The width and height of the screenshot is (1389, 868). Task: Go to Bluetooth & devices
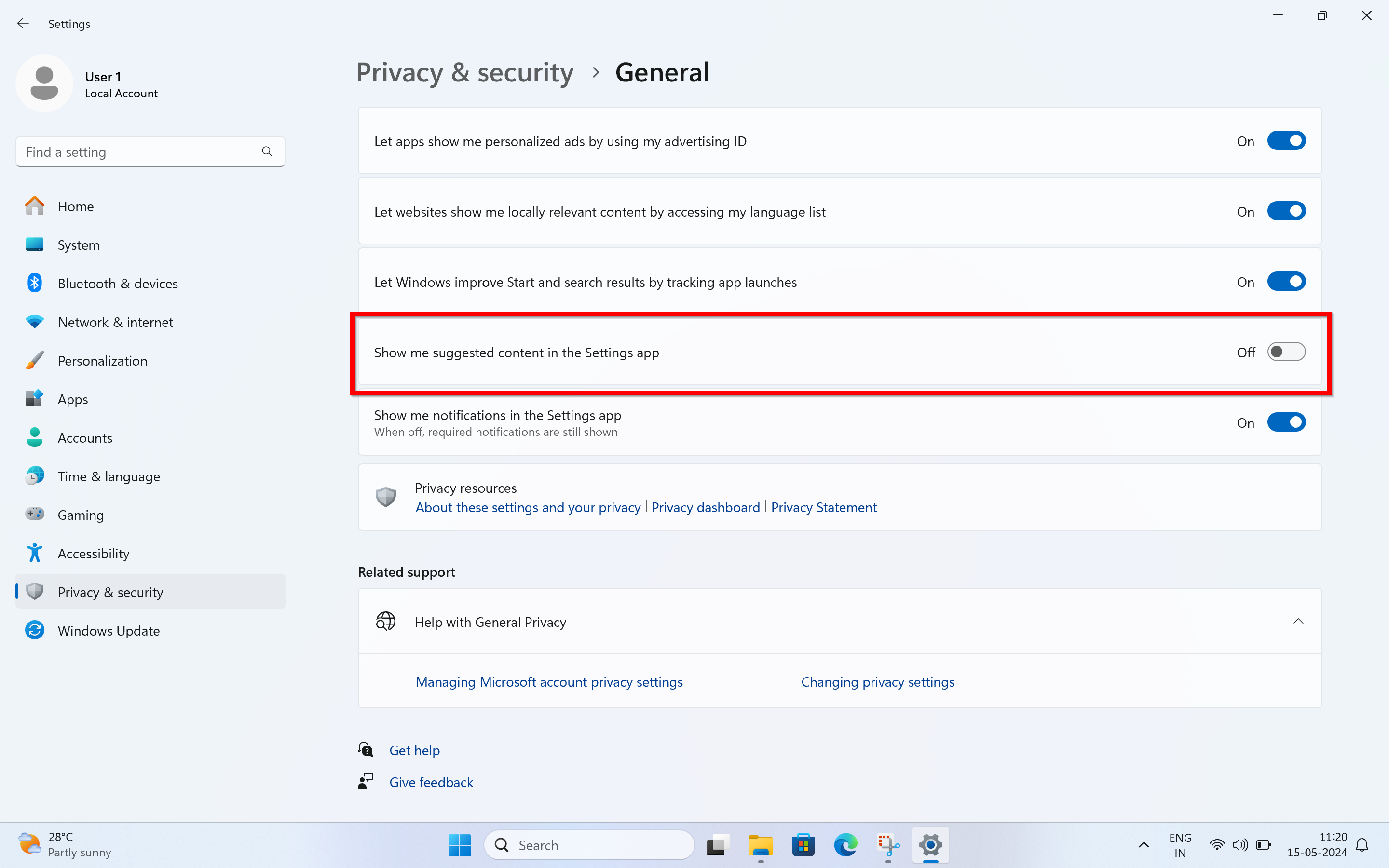pyautogui.click(x=150, y=283)
